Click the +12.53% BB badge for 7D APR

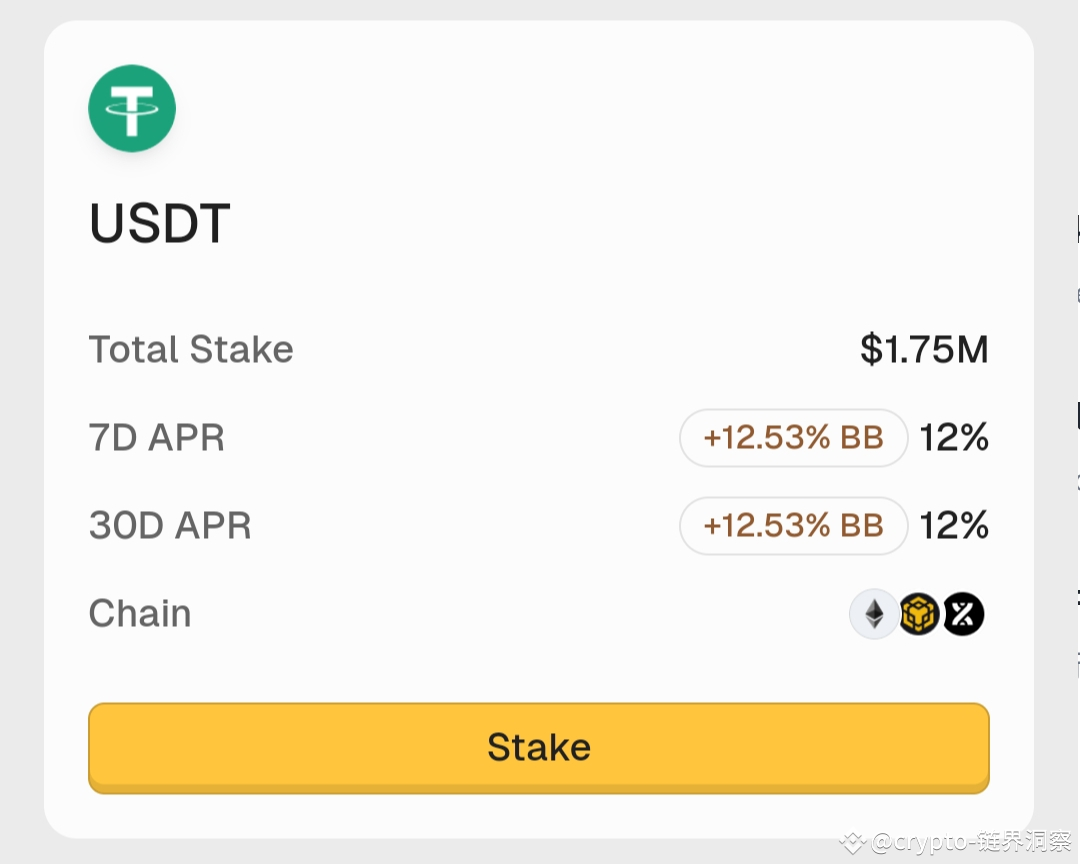(x=793, y=438)
